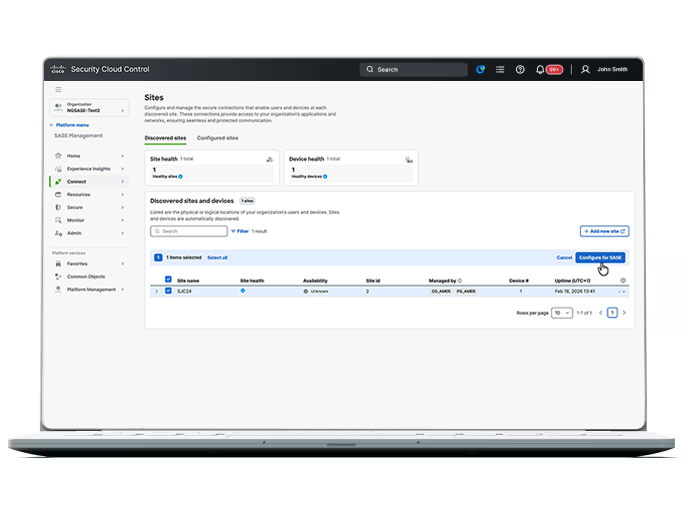Open the list menu icon in header
This screenshot has width=684, height=513.
point(500,69)
